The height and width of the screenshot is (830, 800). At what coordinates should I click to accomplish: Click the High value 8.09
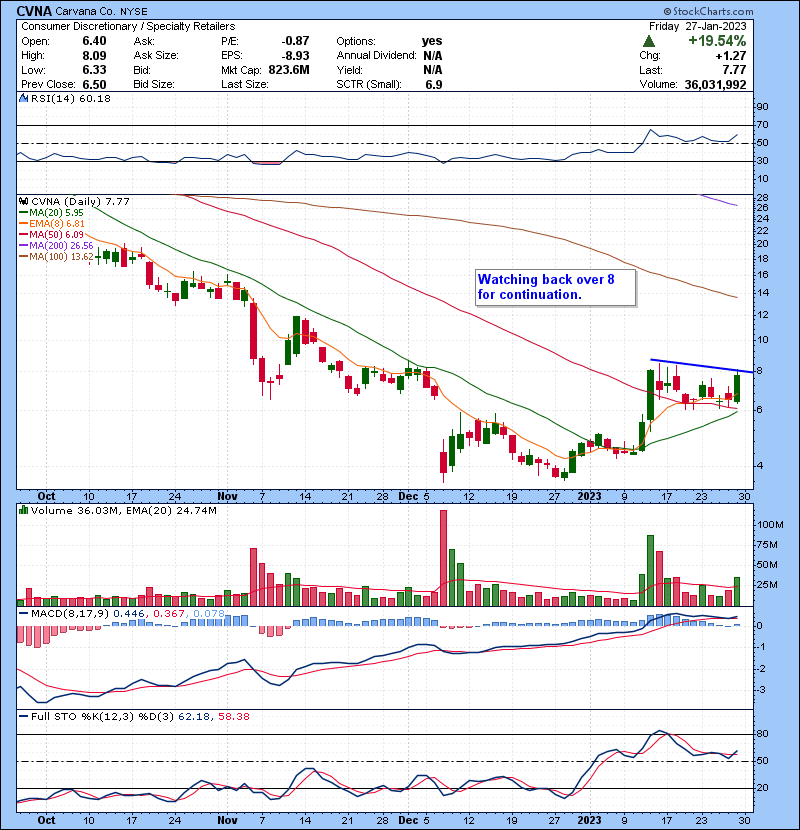click(94, 56)
